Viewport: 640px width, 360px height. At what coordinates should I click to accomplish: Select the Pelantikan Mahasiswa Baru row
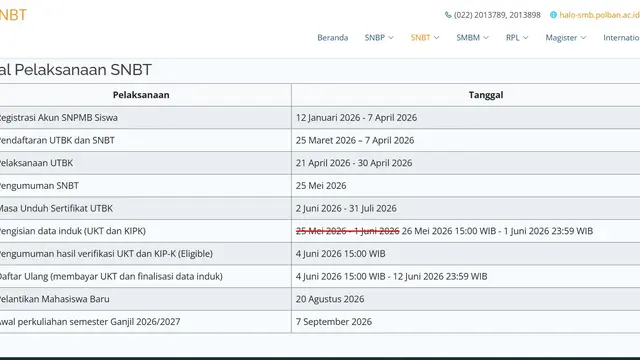coord(320,299)
